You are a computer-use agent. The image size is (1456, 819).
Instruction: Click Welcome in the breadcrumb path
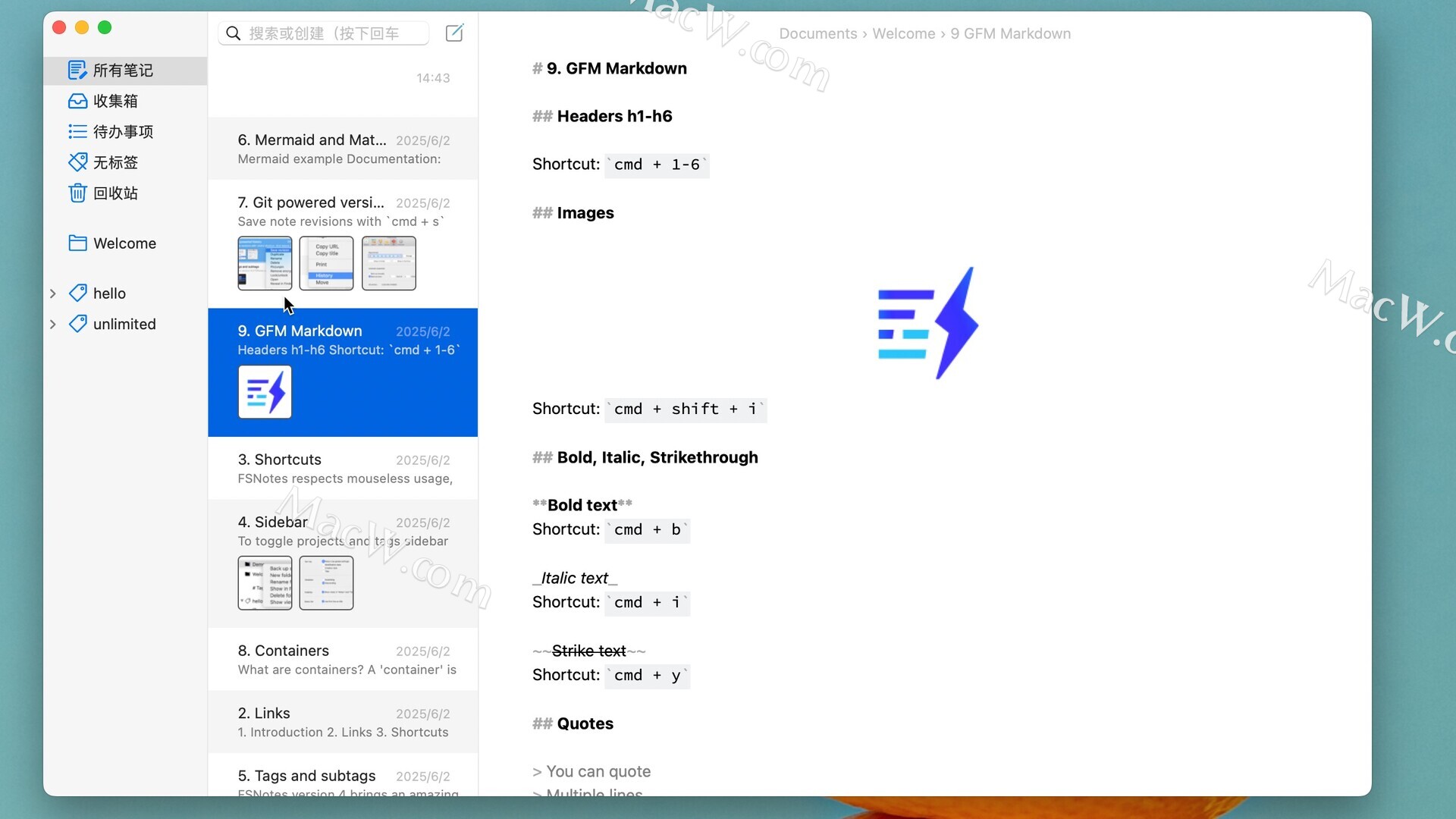click(903, 33)
